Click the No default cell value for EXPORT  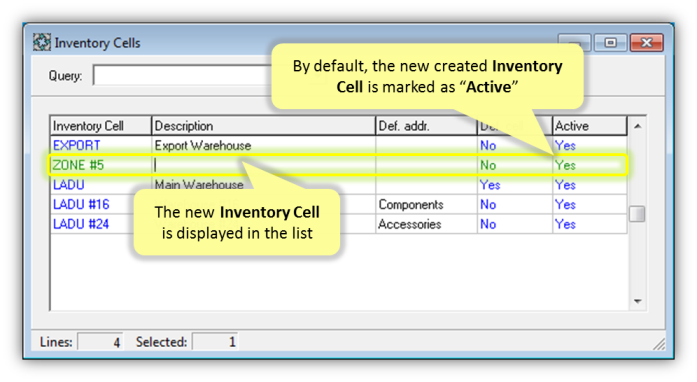coord(488,145)
